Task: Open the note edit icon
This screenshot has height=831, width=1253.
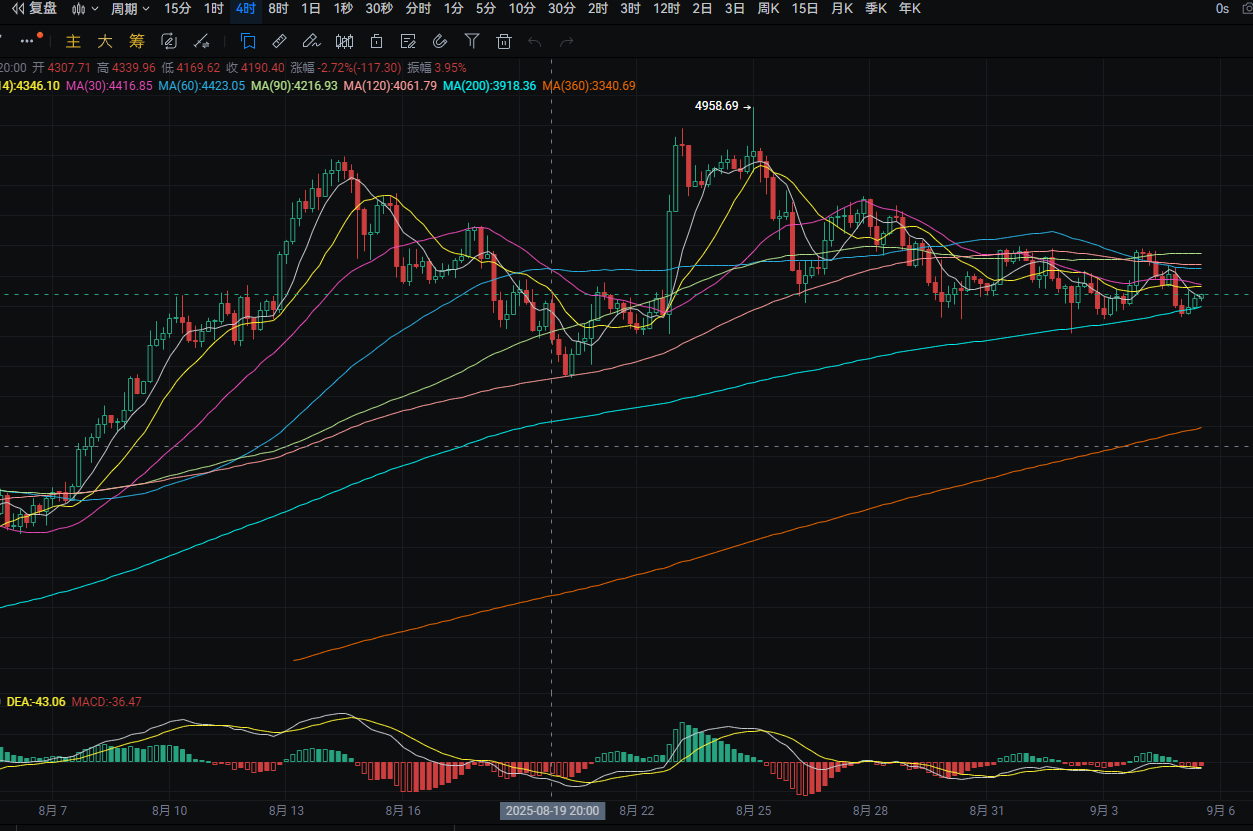Action: (x=408, y=41)
